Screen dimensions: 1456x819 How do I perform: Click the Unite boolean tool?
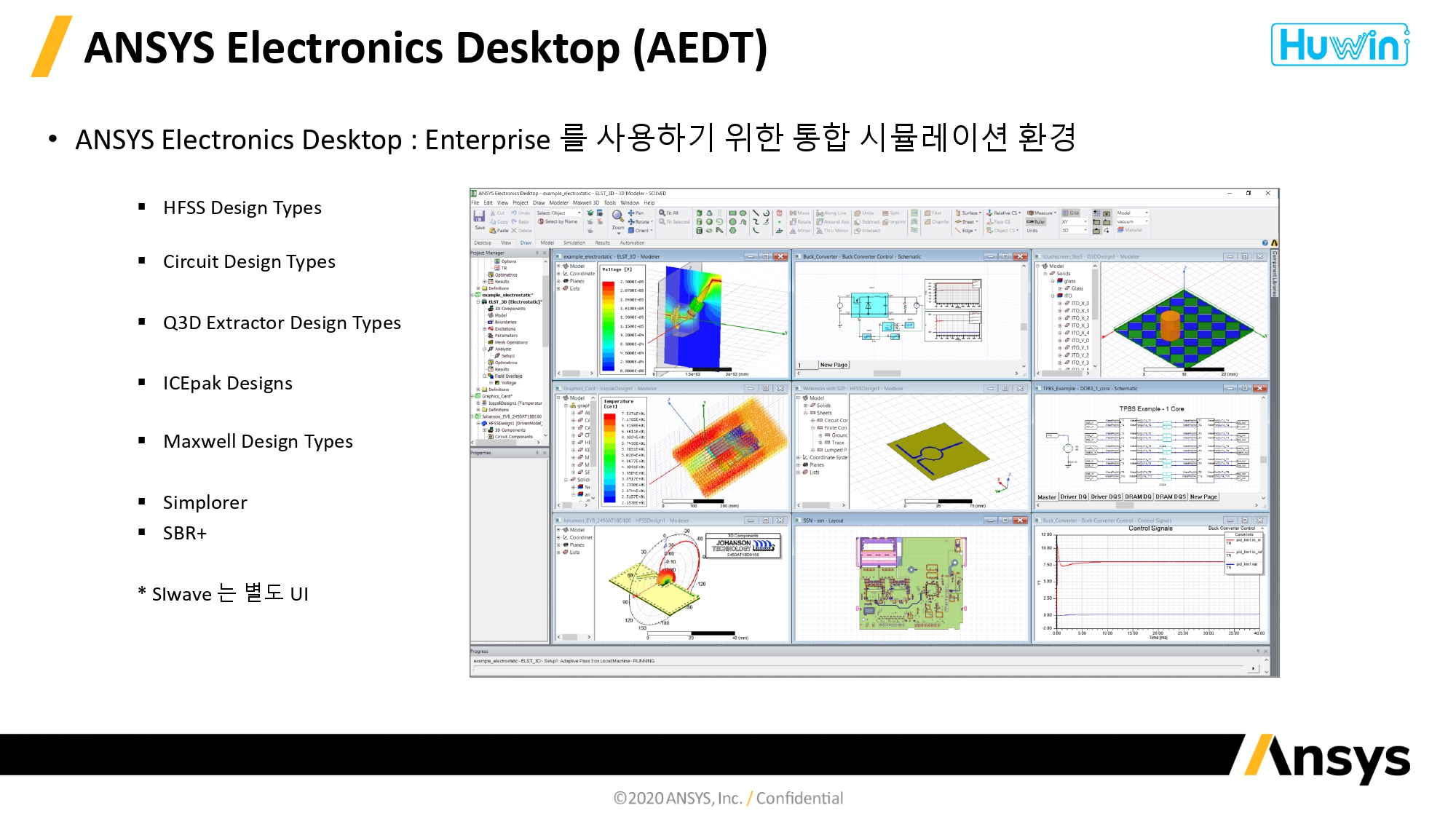click(x=864, y=213)
